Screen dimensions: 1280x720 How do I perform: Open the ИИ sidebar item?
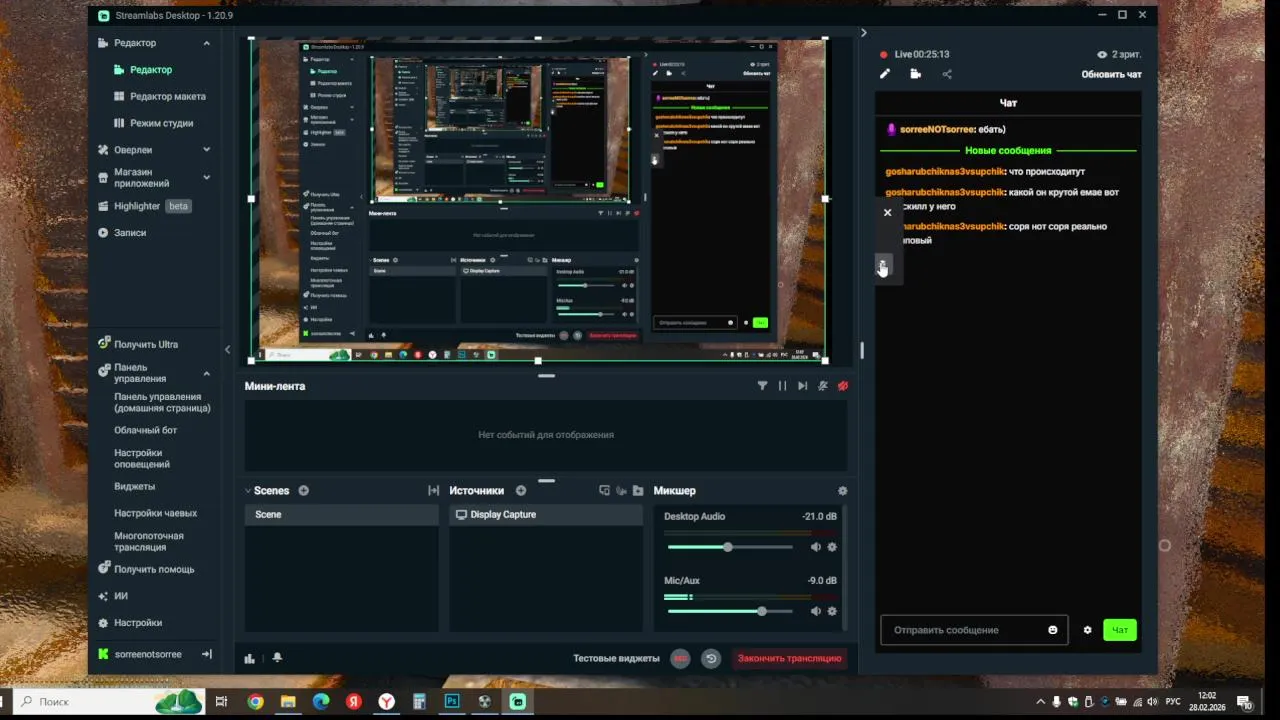[120, 596]
